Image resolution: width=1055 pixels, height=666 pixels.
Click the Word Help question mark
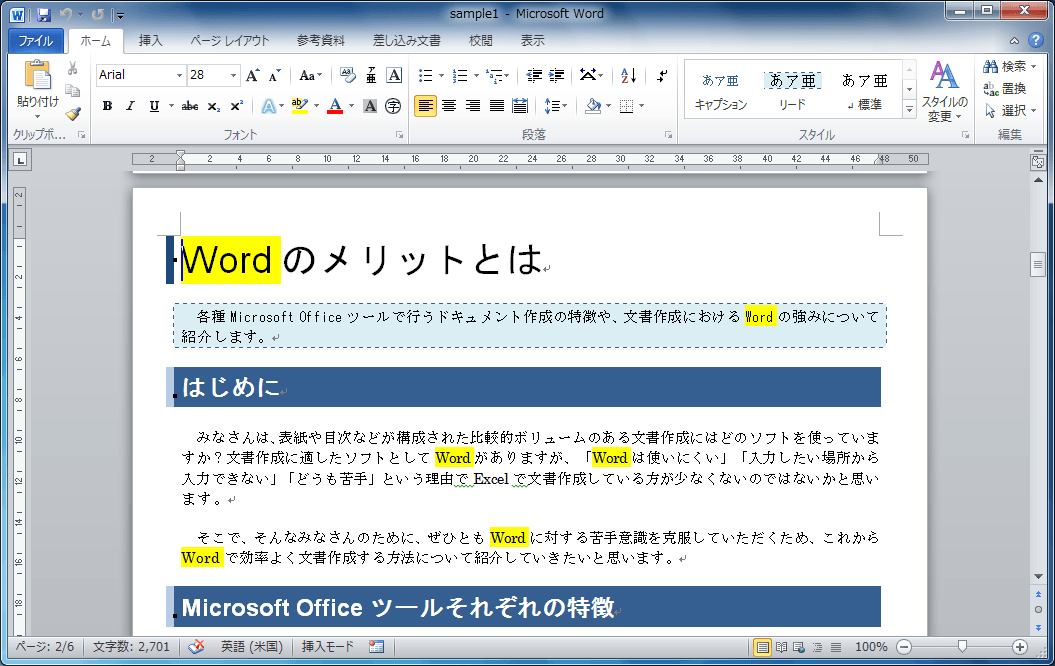(x=1035, y=40)
